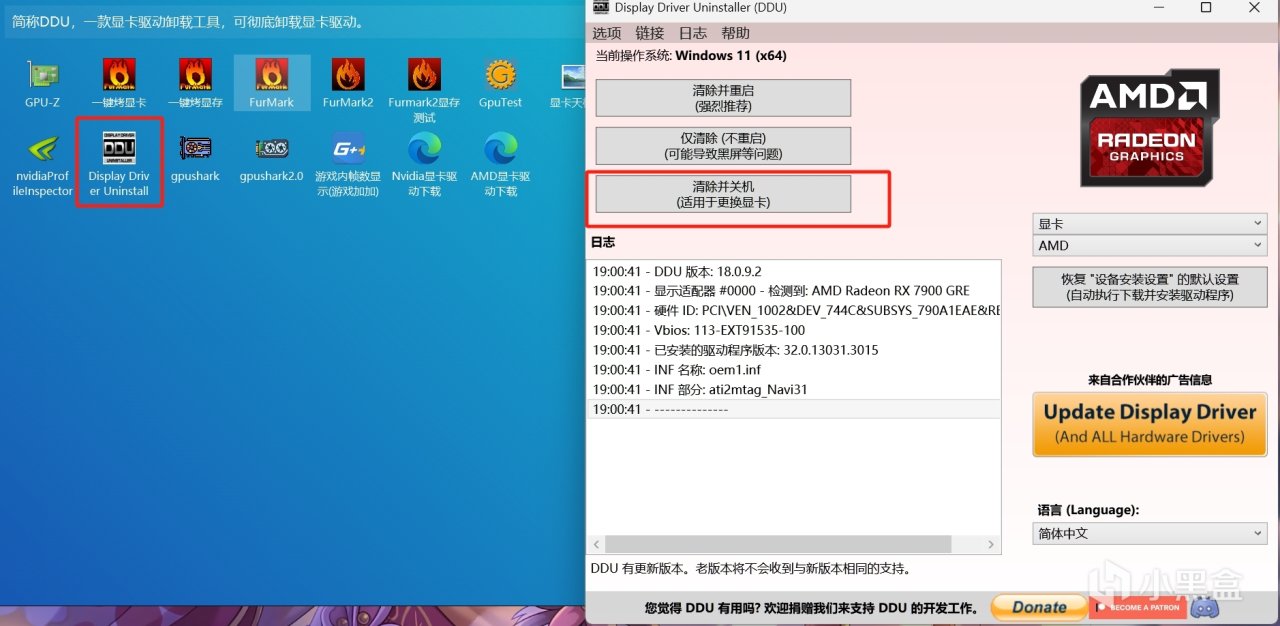The width and height of the screenshot is (1280, 626).
Task: Click the log scrollbar right arrow
Action: coord(992,545)
